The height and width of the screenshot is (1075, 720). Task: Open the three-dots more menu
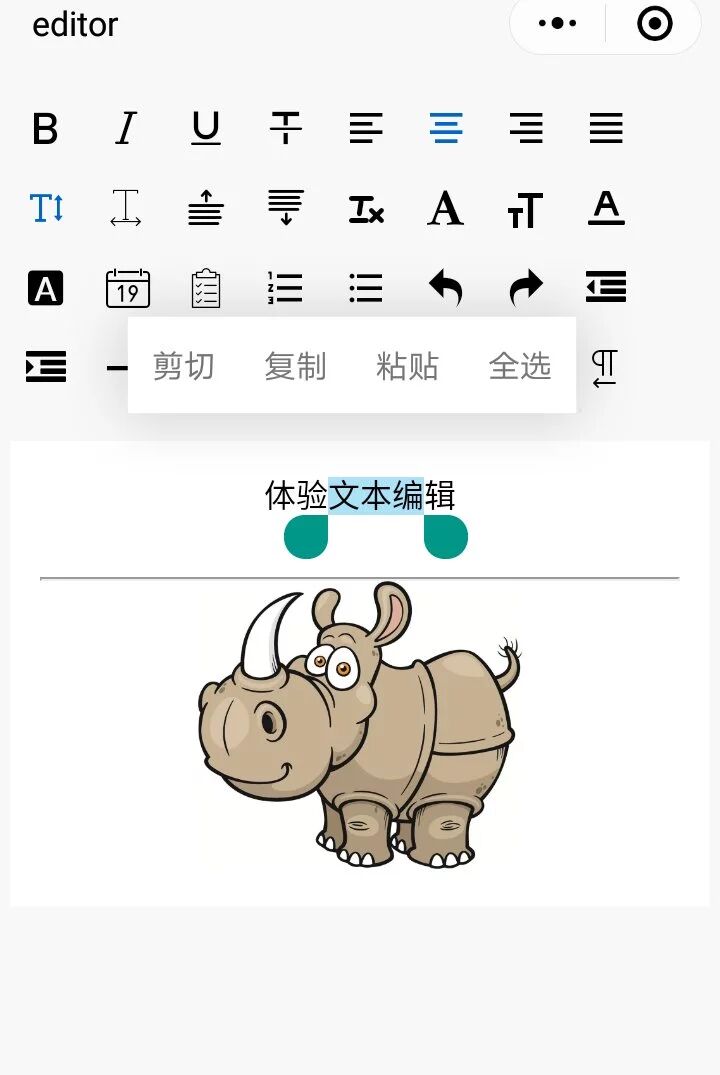coord(557,23)
